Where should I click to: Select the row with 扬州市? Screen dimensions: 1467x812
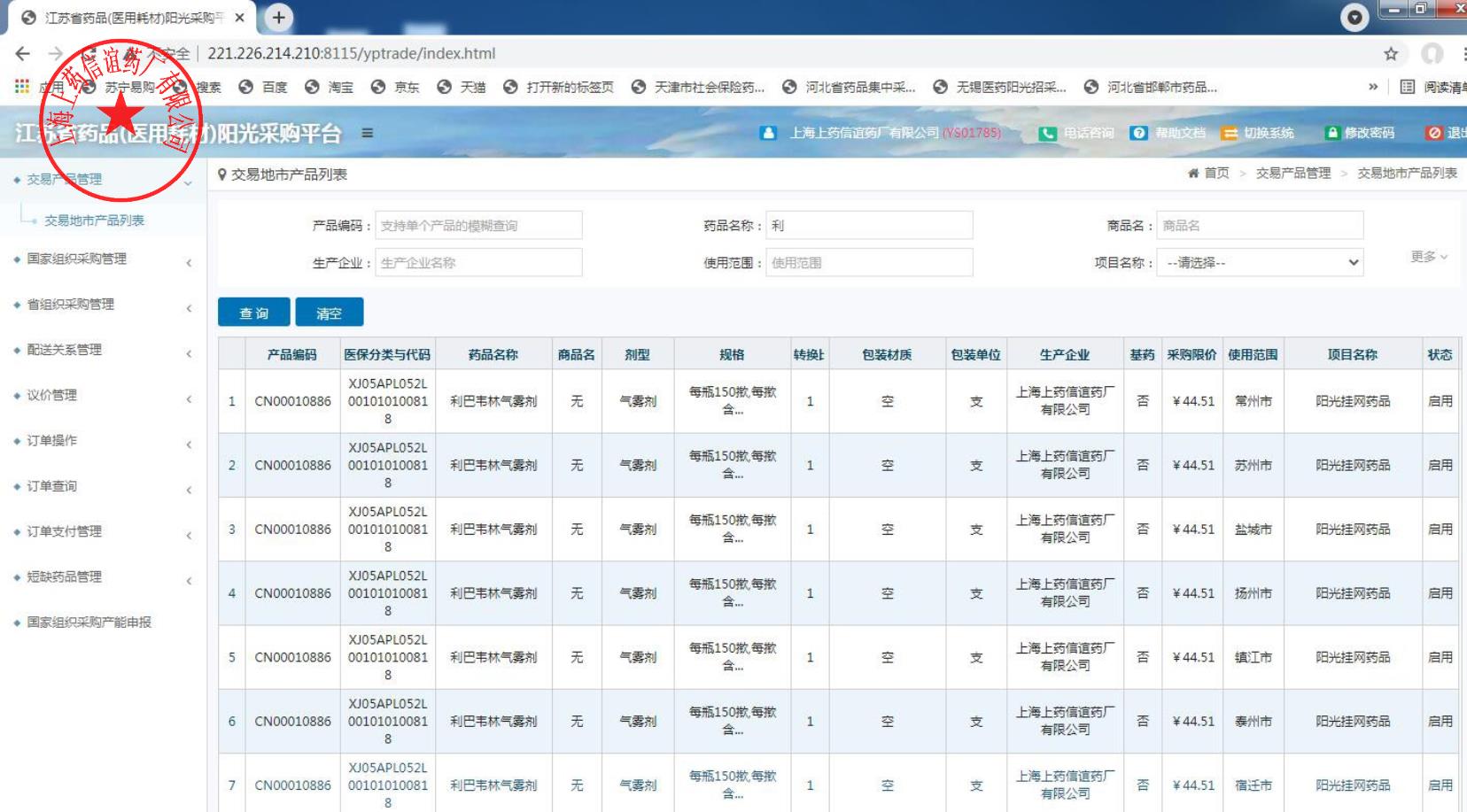(x=838, y=593)
